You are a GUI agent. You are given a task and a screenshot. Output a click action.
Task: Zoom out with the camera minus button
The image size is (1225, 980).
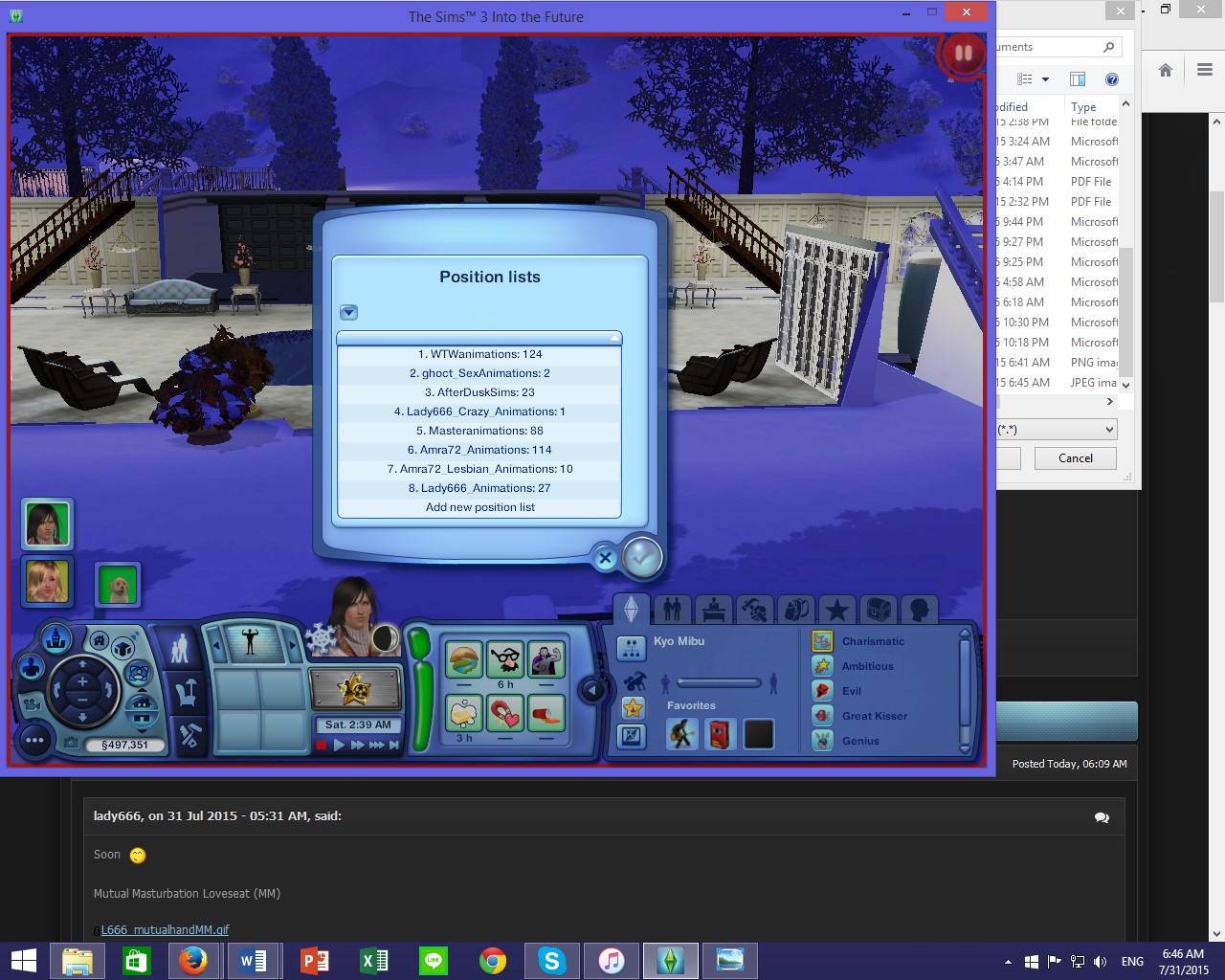[82, 702]
